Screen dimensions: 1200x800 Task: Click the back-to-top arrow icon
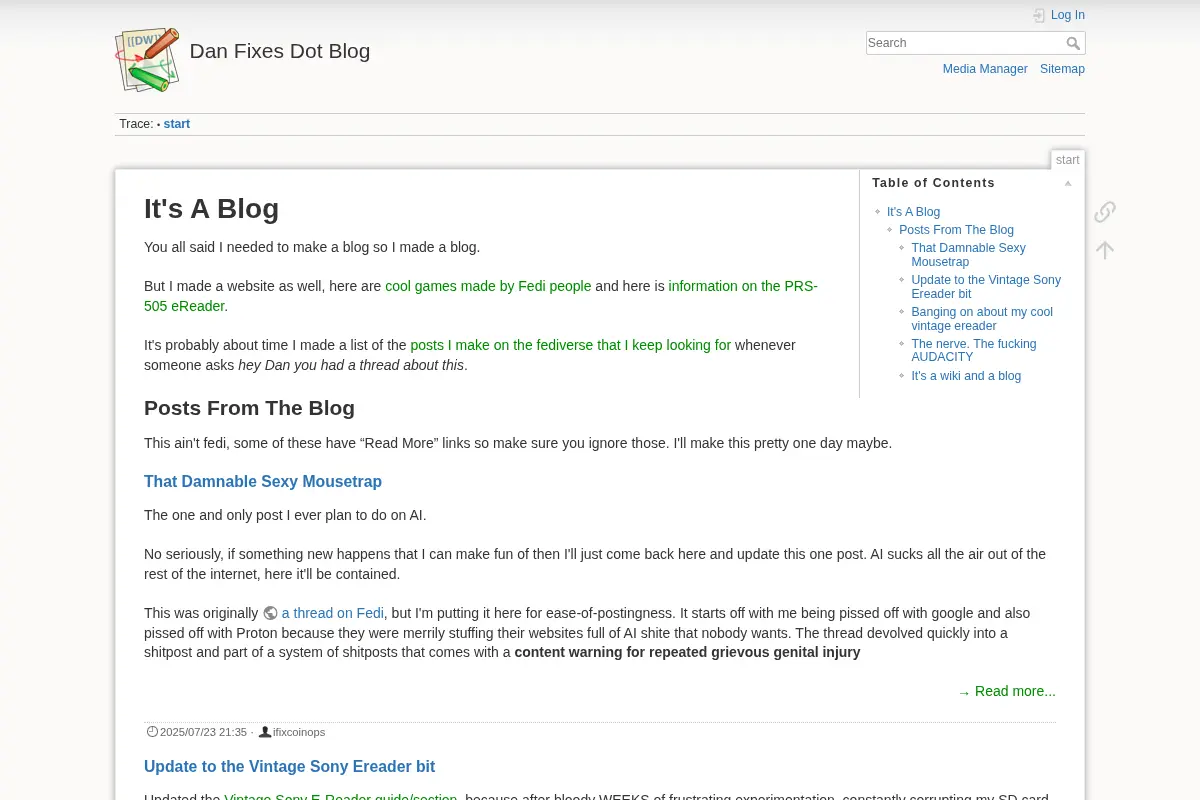pos(1104,250)
